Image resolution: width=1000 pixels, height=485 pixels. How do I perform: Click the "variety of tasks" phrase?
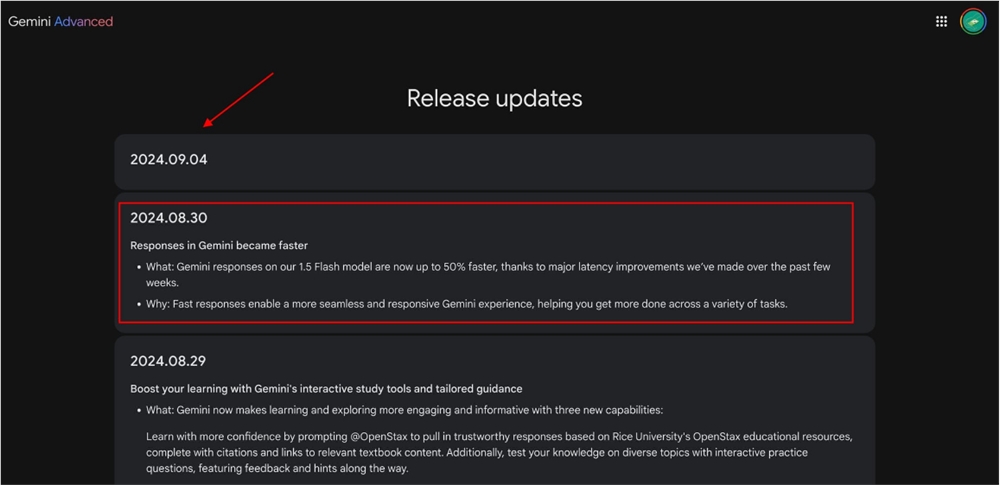(x=746, y=304)
